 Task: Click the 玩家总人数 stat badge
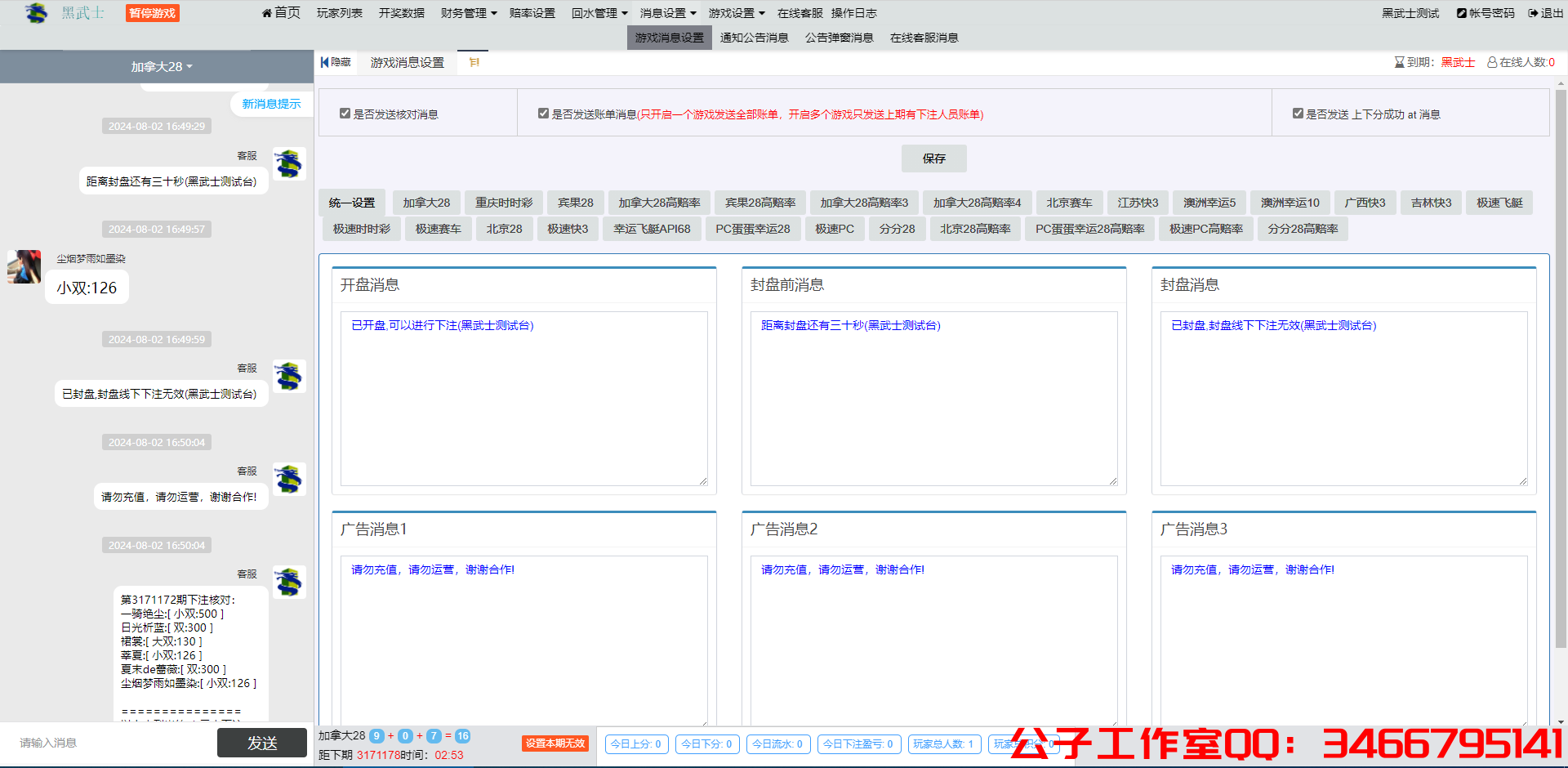tap(943, 744)
